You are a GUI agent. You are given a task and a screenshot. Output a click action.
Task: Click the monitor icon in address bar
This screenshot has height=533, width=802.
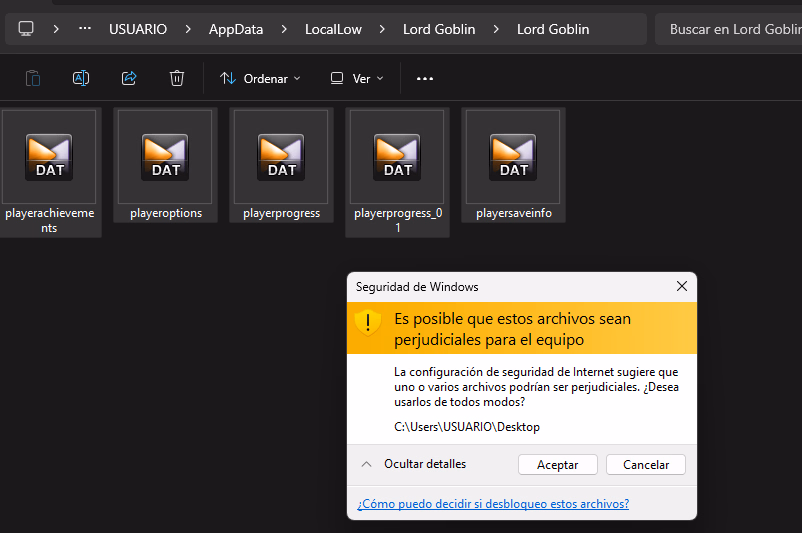click(26, 29)
